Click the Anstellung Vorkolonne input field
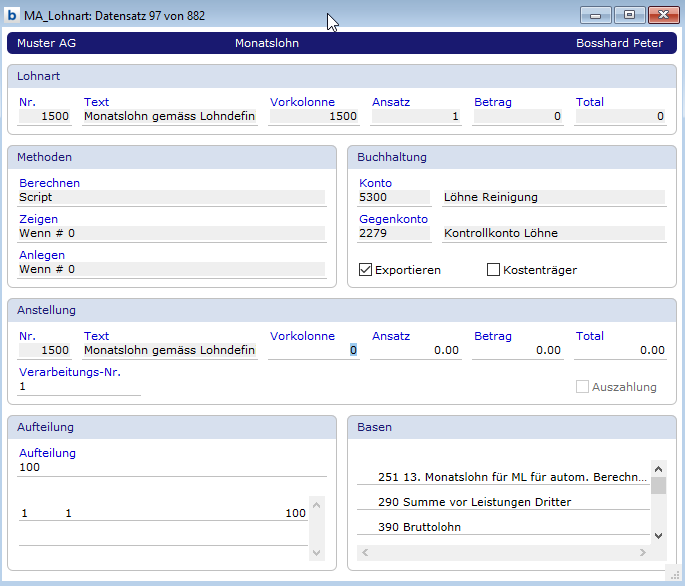 313,350
